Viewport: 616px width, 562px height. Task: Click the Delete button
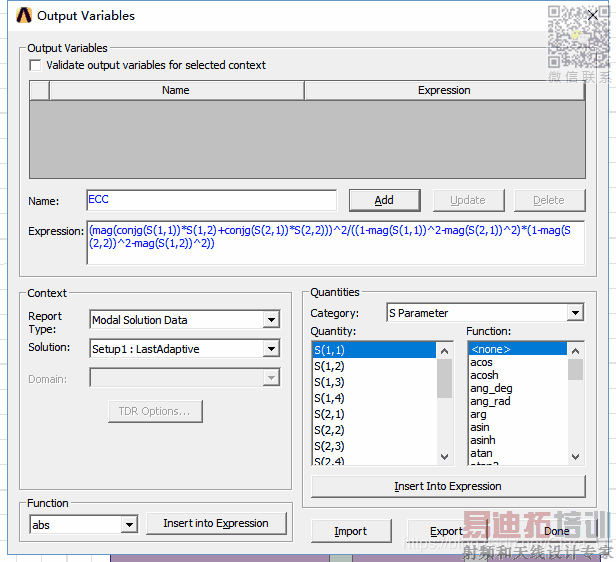549,200
